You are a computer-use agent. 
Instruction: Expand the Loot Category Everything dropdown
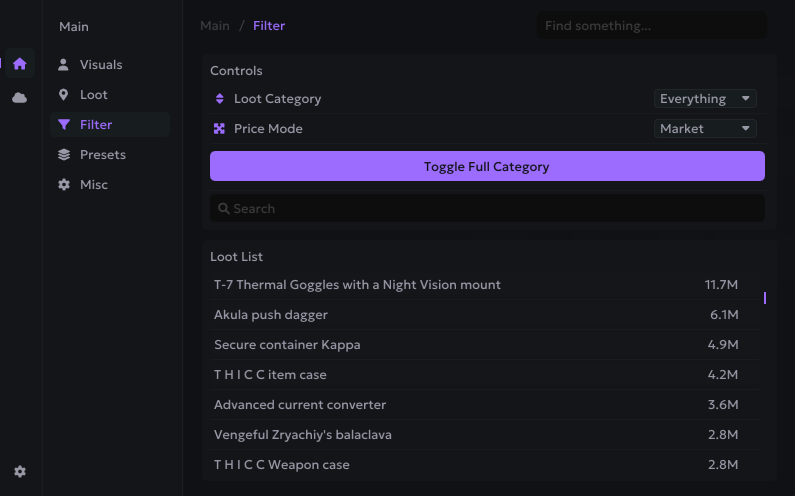pyautogui.click(x=705, y=99)
